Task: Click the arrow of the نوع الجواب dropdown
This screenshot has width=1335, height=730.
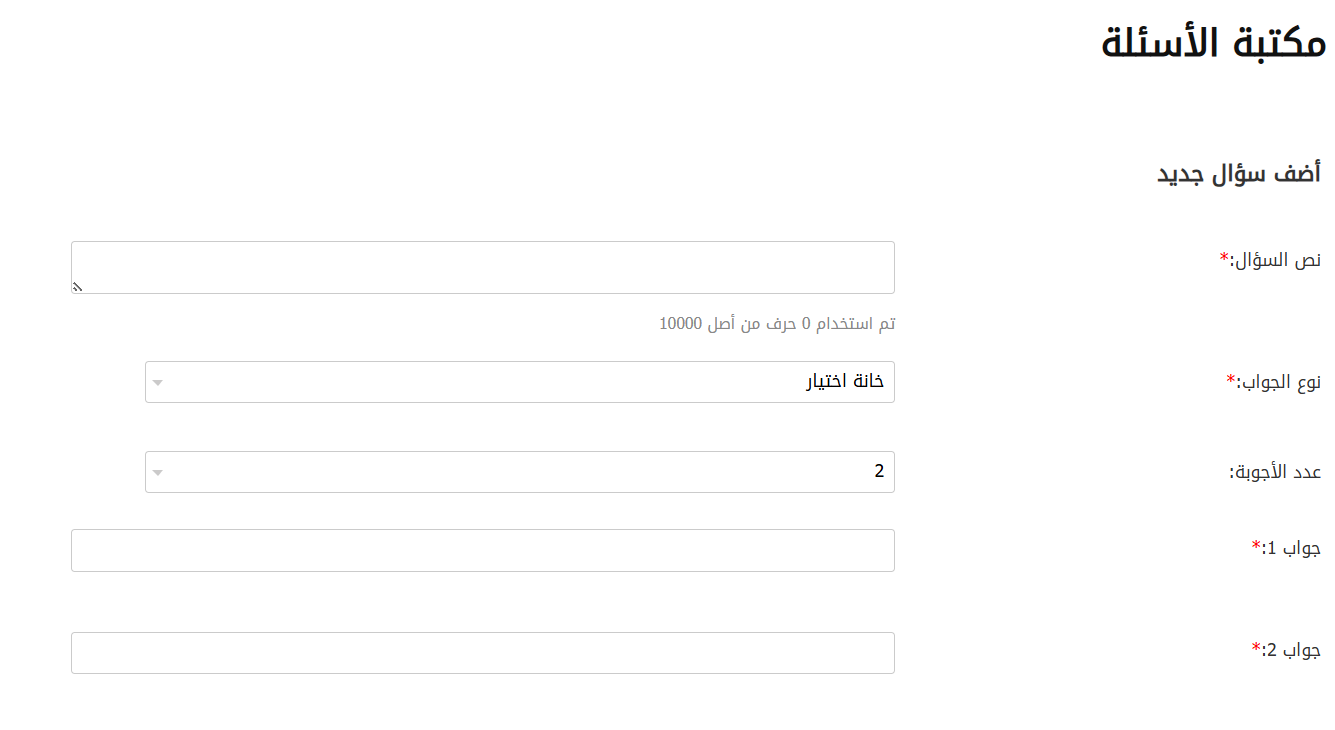Action: (157, 383)
